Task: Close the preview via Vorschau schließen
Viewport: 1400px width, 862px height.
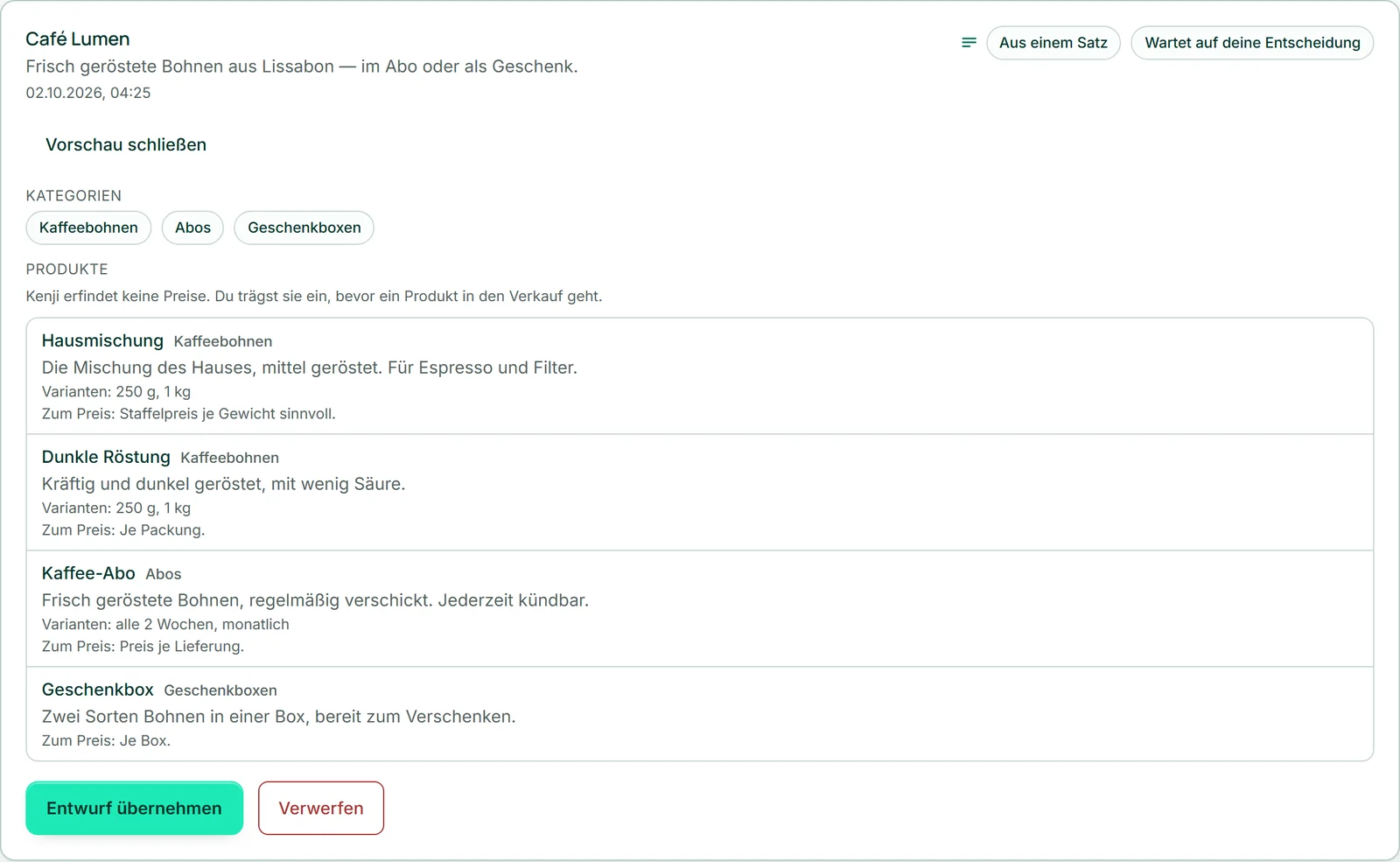Action: 126,144
